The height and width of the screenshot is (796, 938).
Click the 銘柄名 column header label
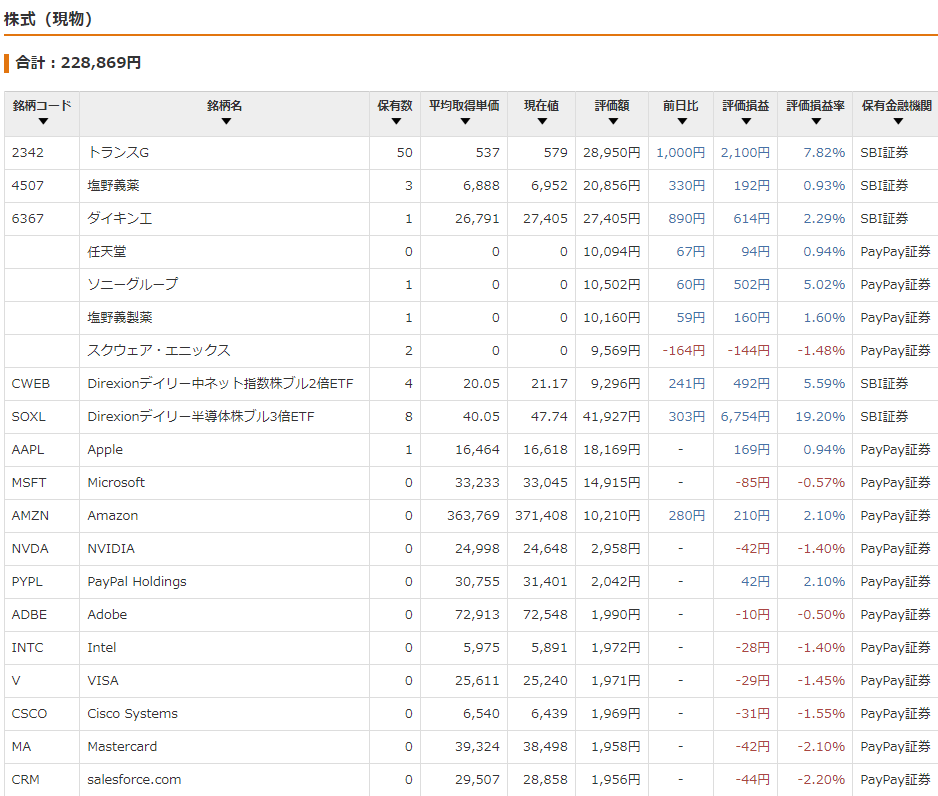click(225, 106)
